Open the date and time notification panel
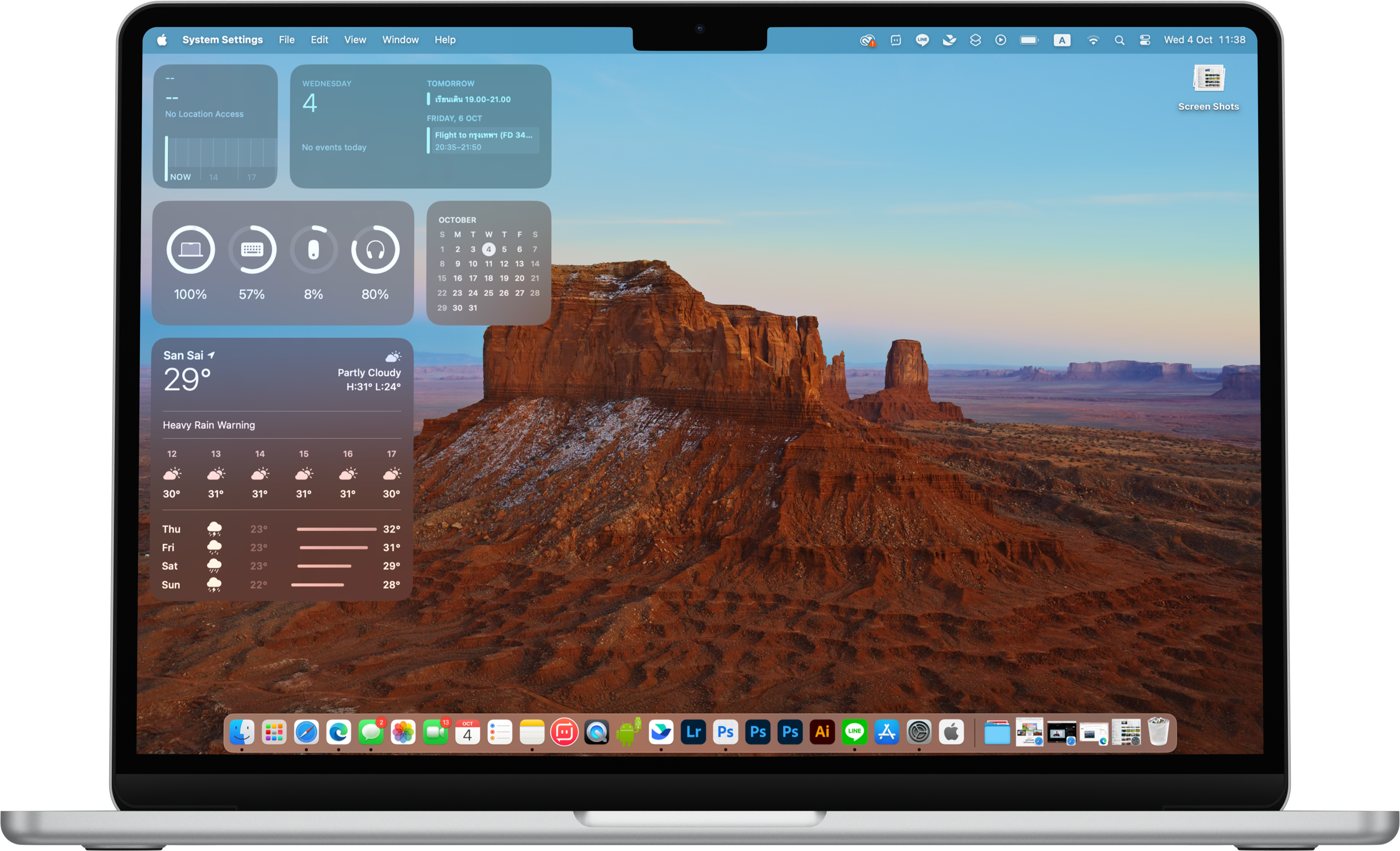 click(1204, 40)
